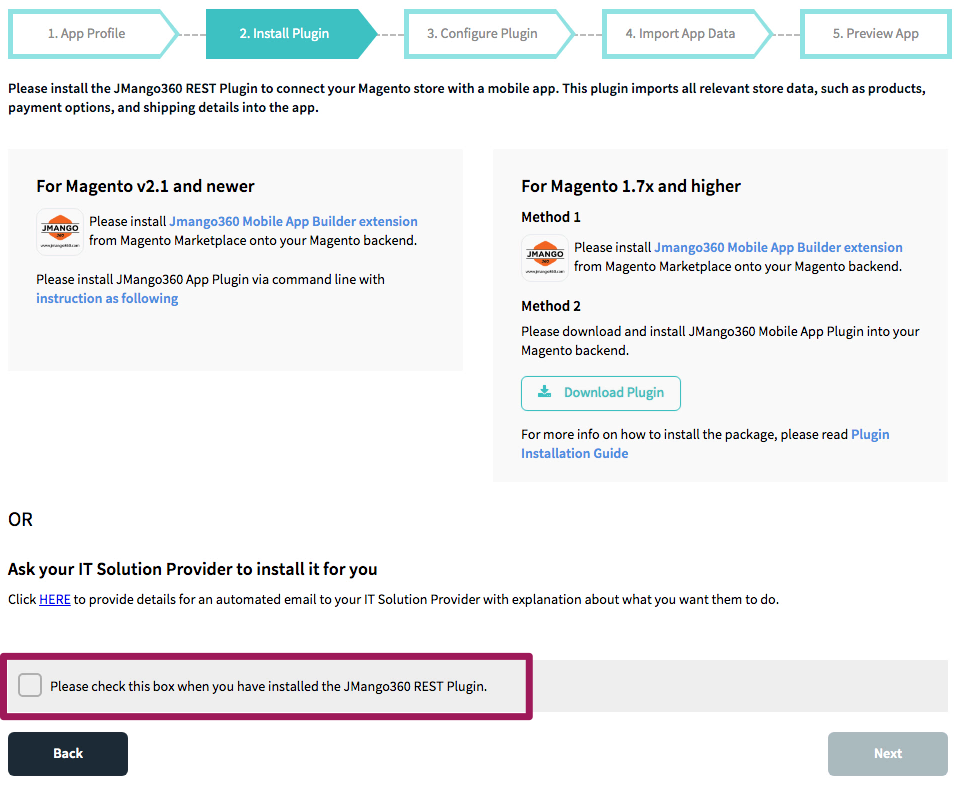Click the 'Method 1' label
This screenshot has height=785, width=963.
click(551, 217)
